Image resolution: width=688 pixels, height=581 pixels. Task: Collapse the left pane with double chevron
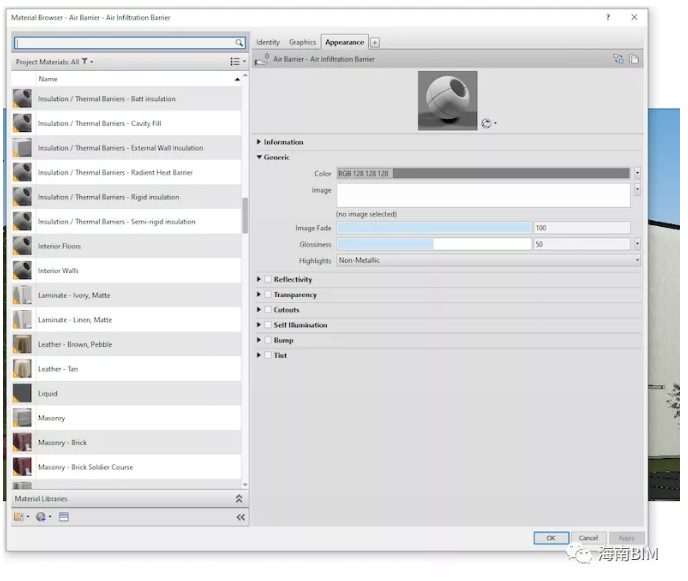pos(240,518)
